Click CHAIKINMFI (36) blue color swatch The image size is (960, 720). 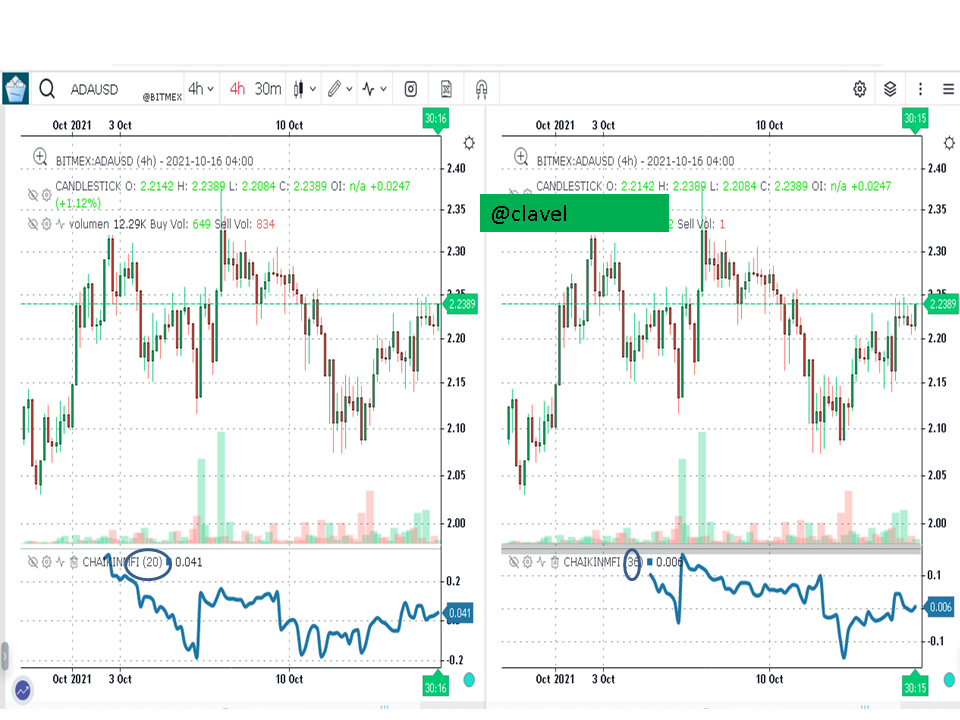tap(650, 561)
